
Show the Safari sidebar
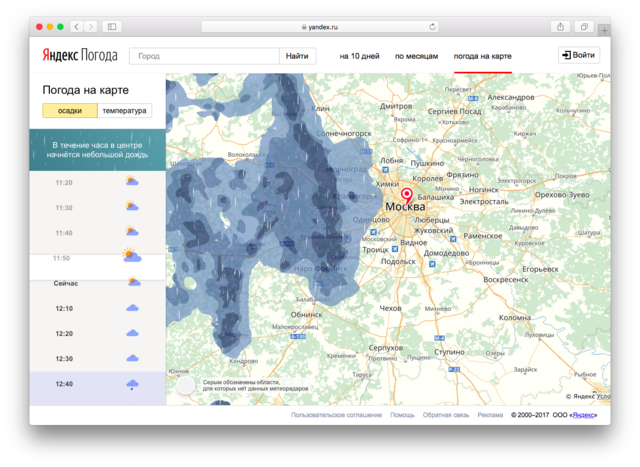pos(111,26)
